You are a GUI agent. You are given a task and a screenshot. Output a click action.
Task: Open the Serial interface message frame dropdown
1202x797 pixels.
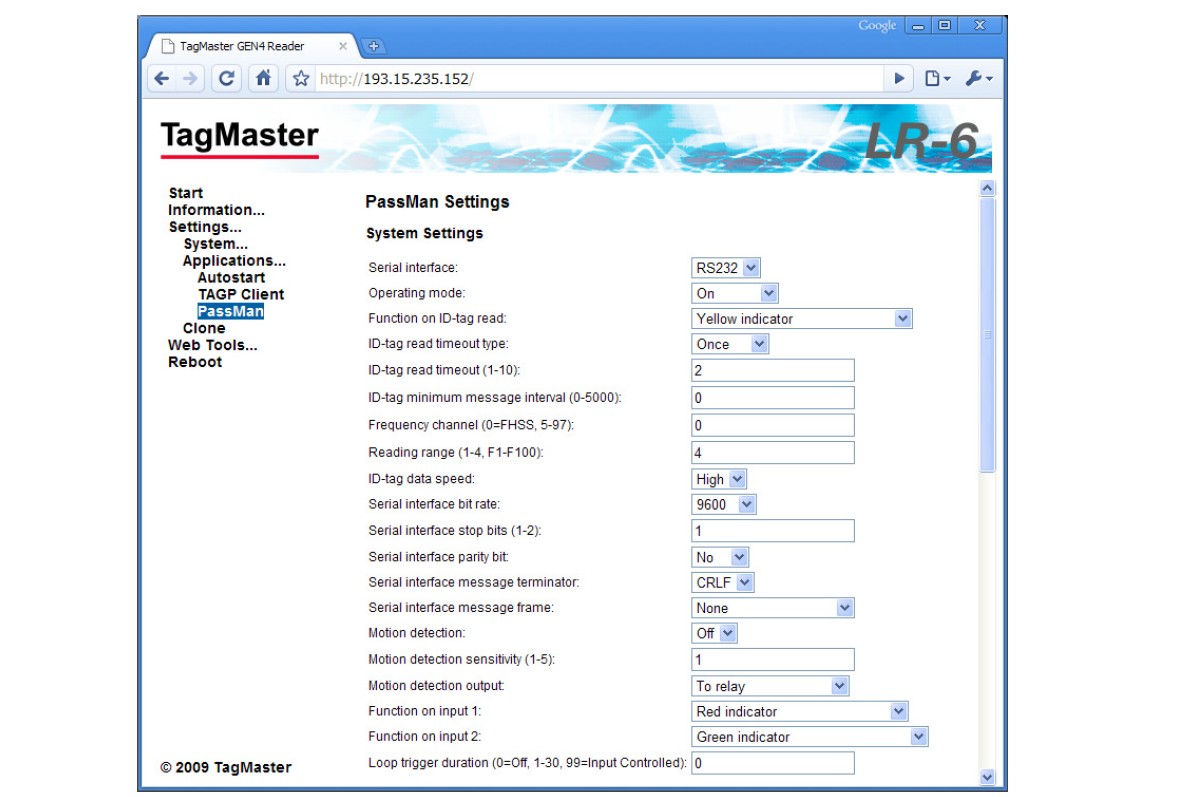[773, 608]
